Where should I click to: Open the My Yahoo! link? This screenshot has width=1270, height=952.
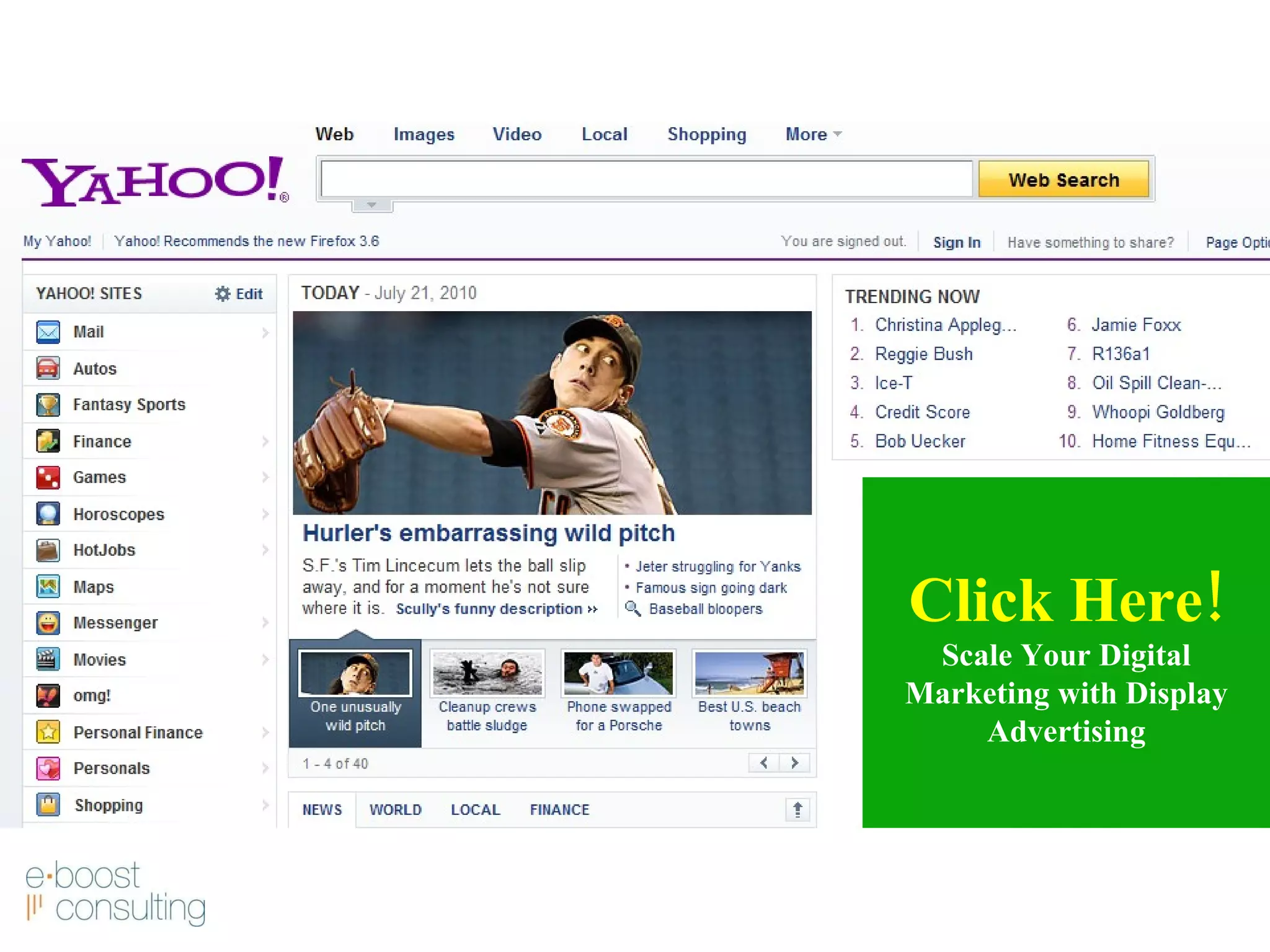[x=57, y=241]
